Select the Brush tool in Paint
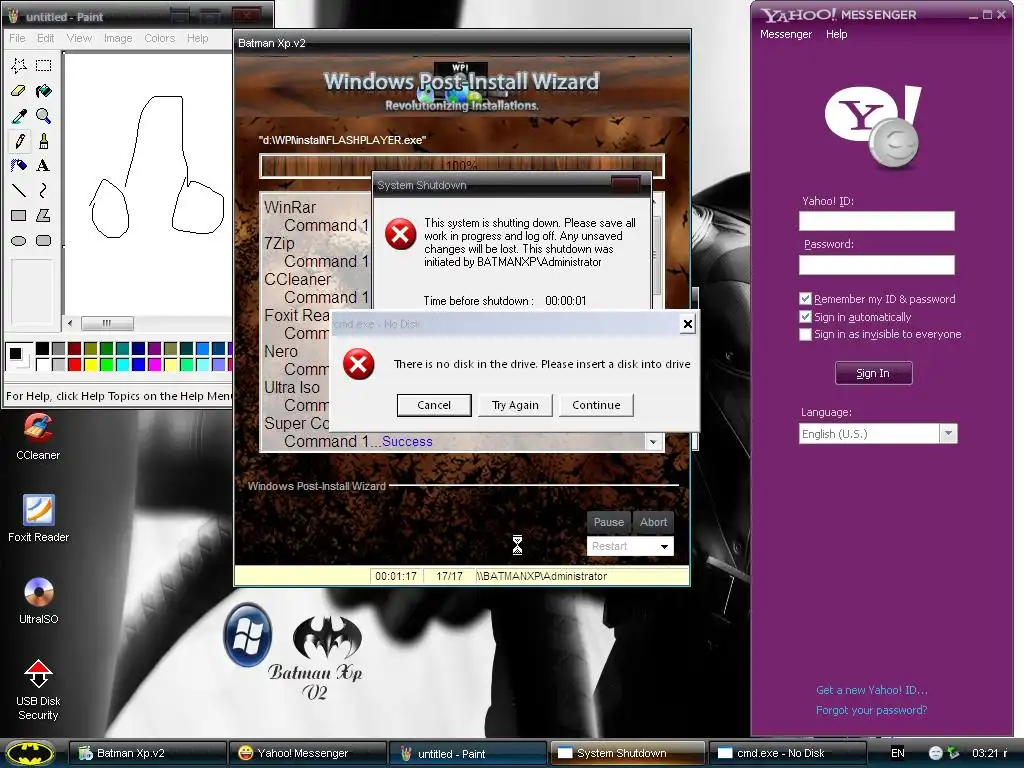Viewport: 1024px width, 768px height. 44,140
